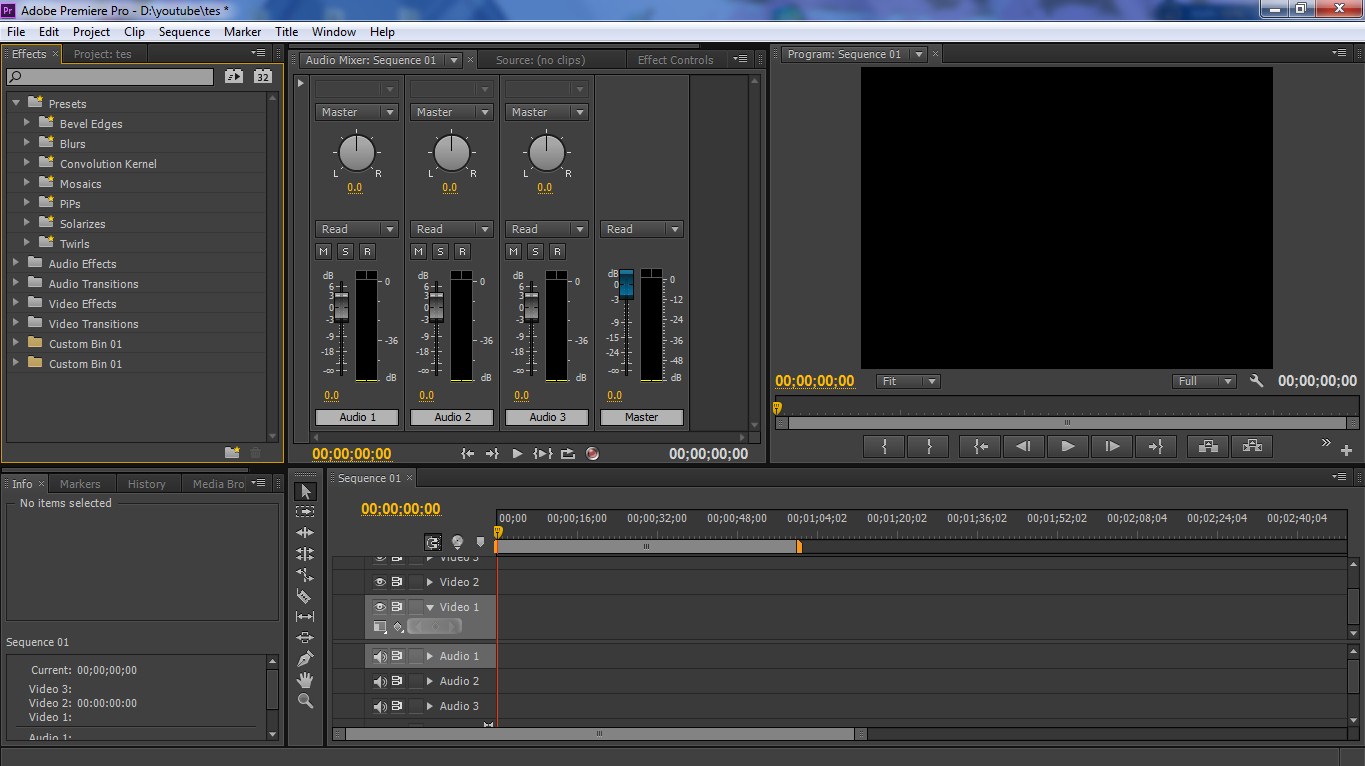Screen dimensions: 1365x766
Task: Open the Read automation mode dropdown on Audio 3
Action: pyautogui.click(x=546, y=228)
